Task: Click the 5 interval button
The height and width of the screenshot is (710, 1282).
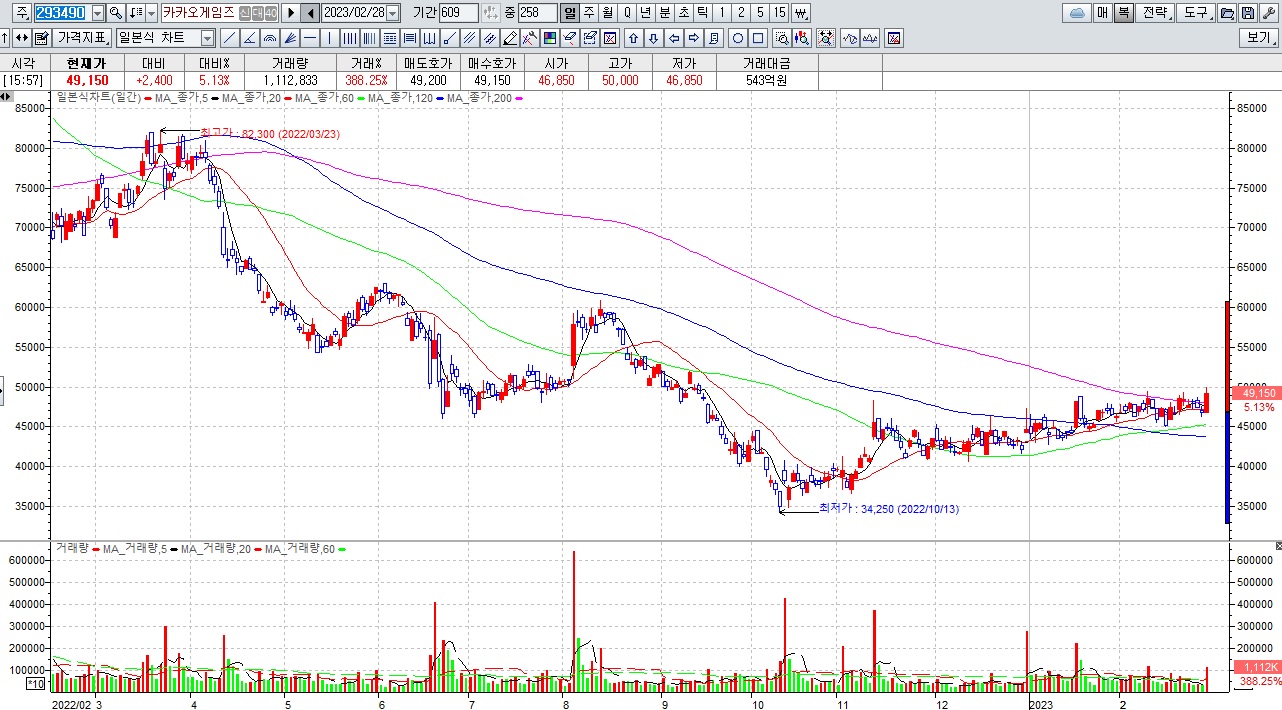Action: click(x=759, y=13)
